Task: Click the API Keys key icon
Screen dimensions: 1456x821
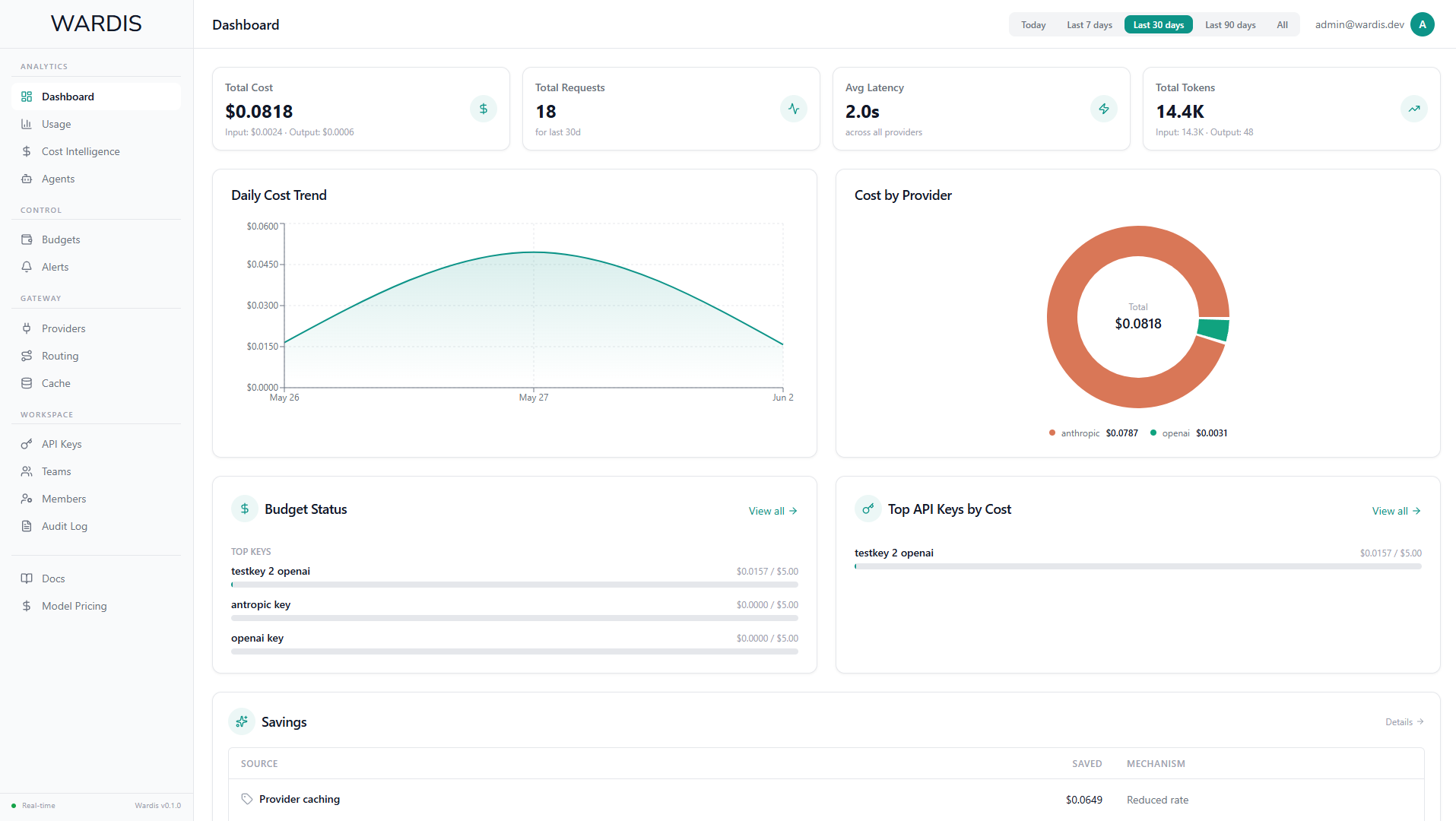Action: tap(27, 444)
